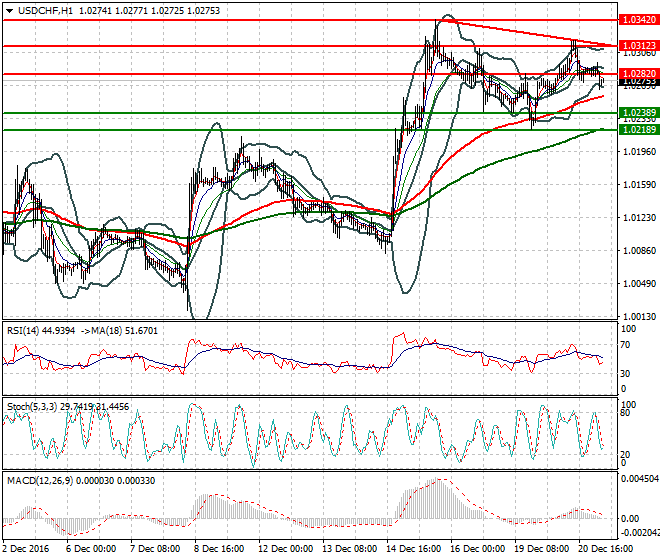Image resolution: width=660 pixels, height=560 pixels.
Task: Click the 1.03420 red price label
Action: coord(639,20)
